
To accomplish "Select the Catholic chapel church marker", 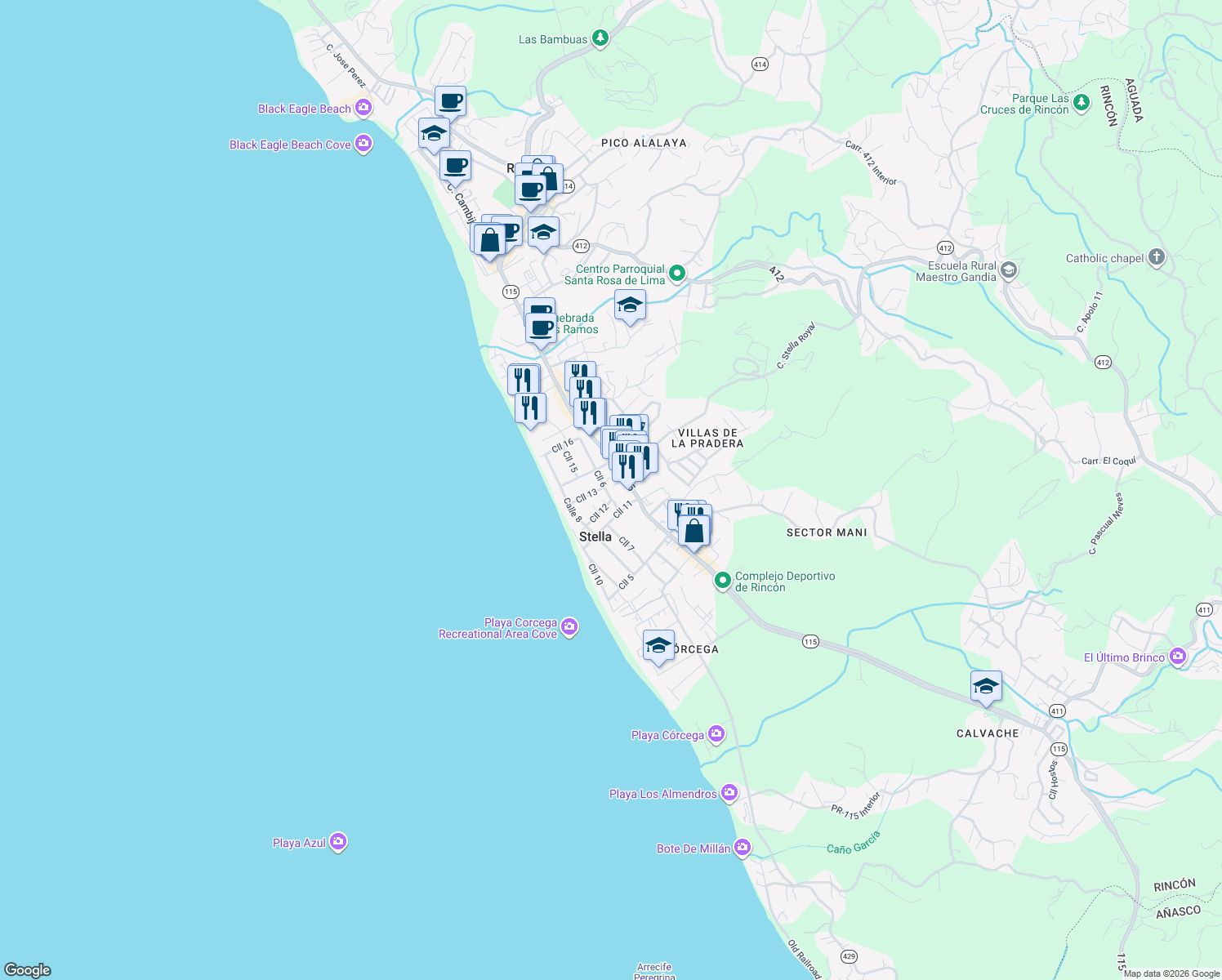I will [1155, 256].
